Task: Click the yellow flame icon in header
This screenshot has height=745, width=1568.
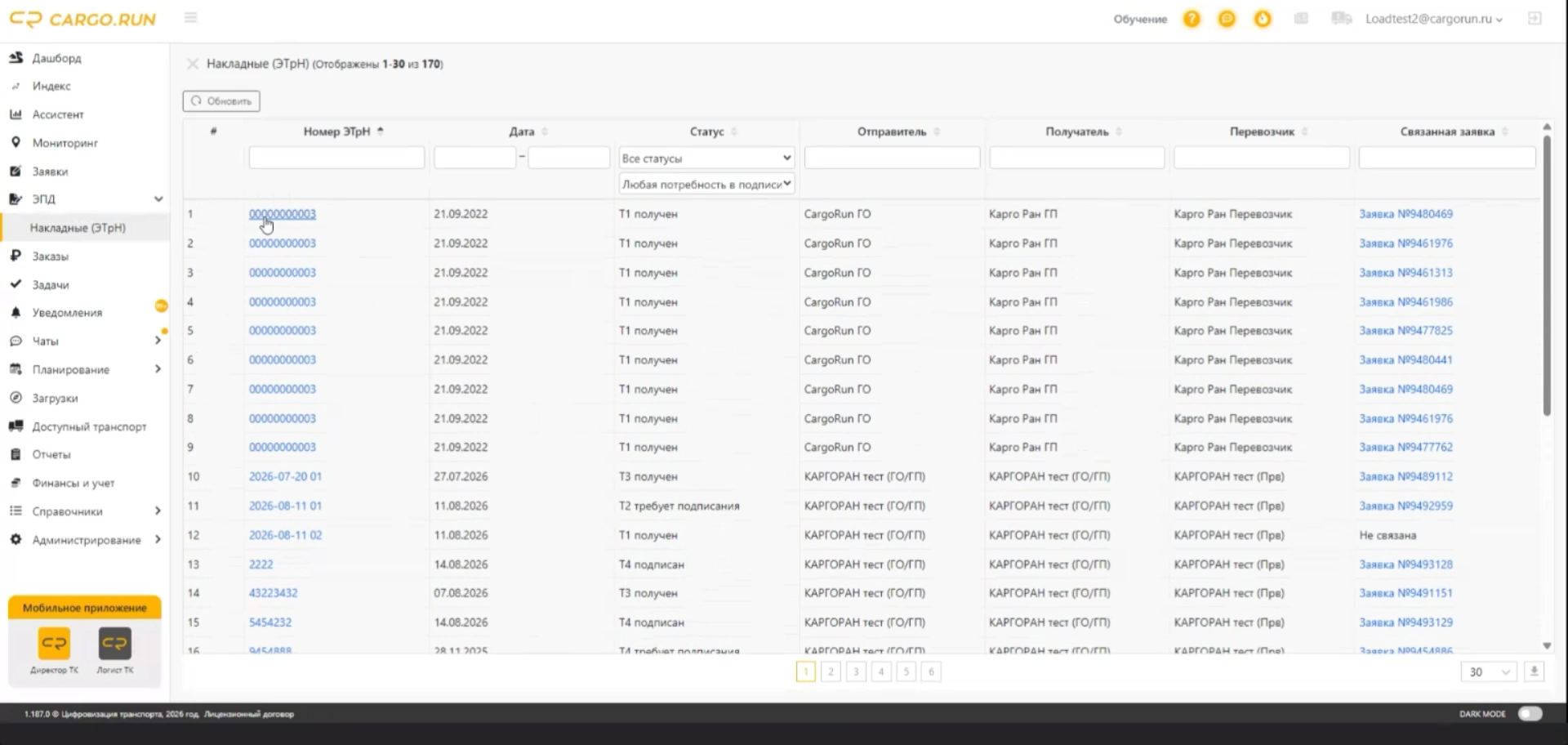Action: (1263, 19)
